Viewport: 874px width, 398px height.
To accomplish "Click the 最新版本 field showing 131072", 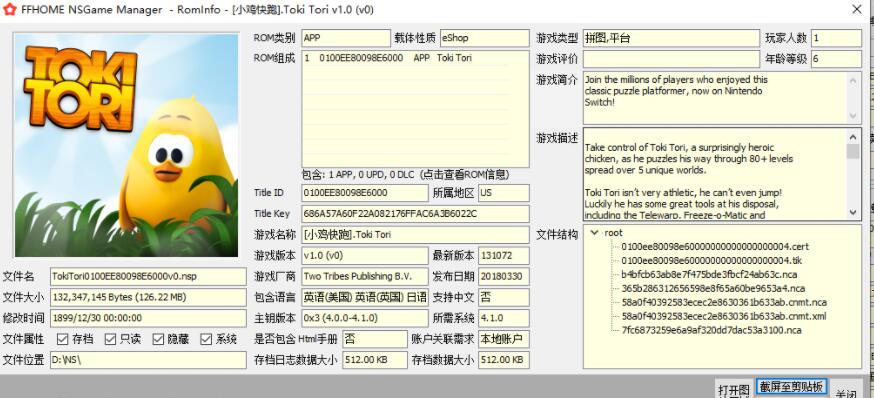I will 504,255.
